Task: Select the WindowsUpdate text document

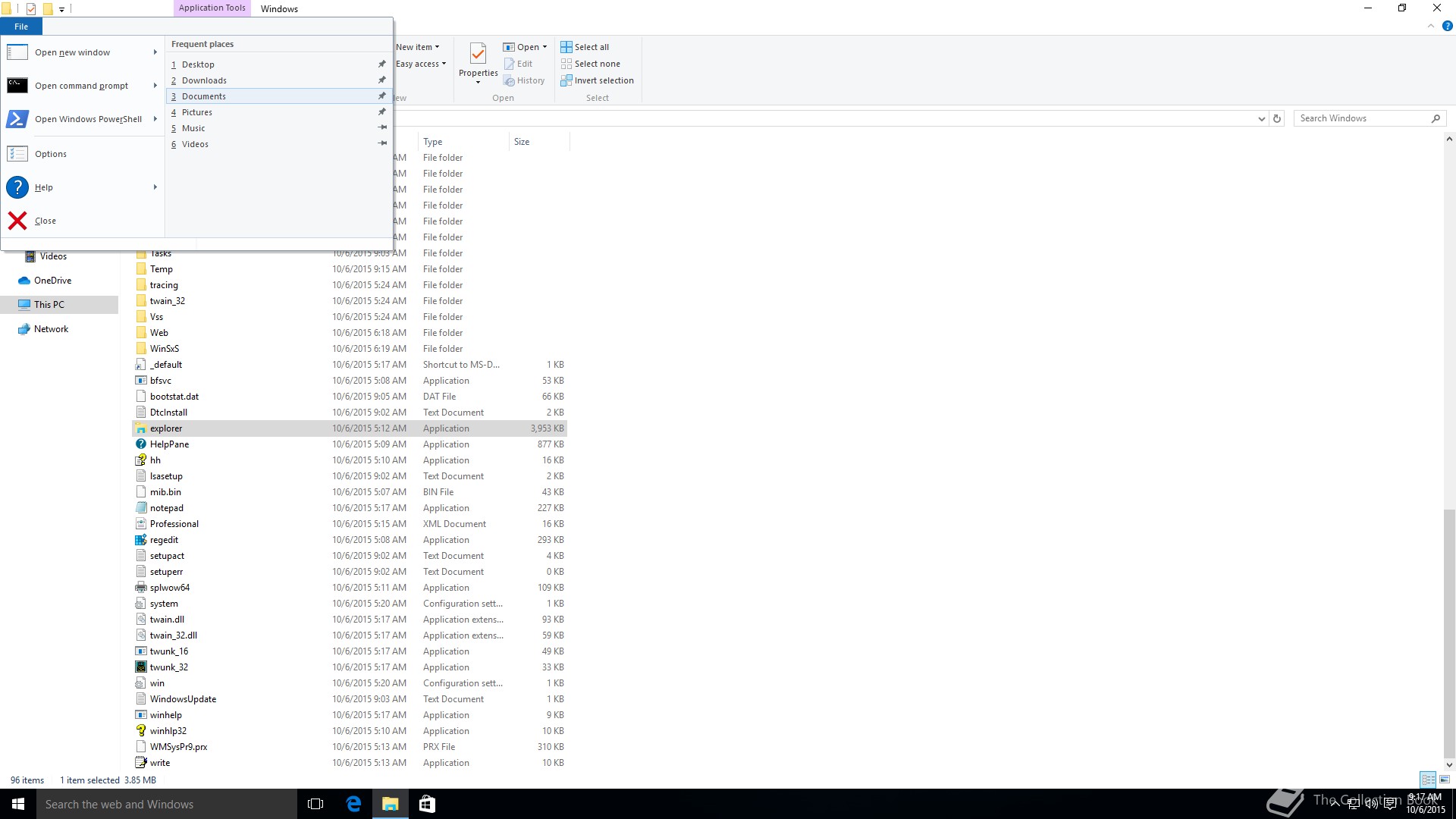Action: [x=350, y=699]
